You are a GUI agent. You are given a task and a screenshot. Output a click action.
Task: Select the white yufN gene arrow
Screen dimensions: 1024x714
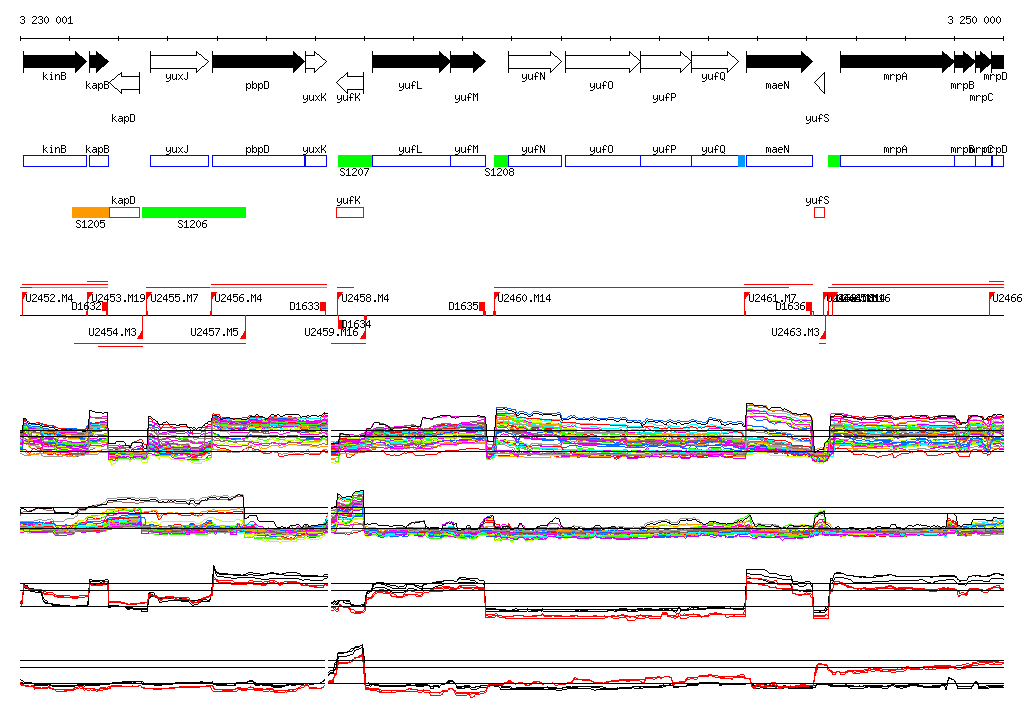pos(535,62)
